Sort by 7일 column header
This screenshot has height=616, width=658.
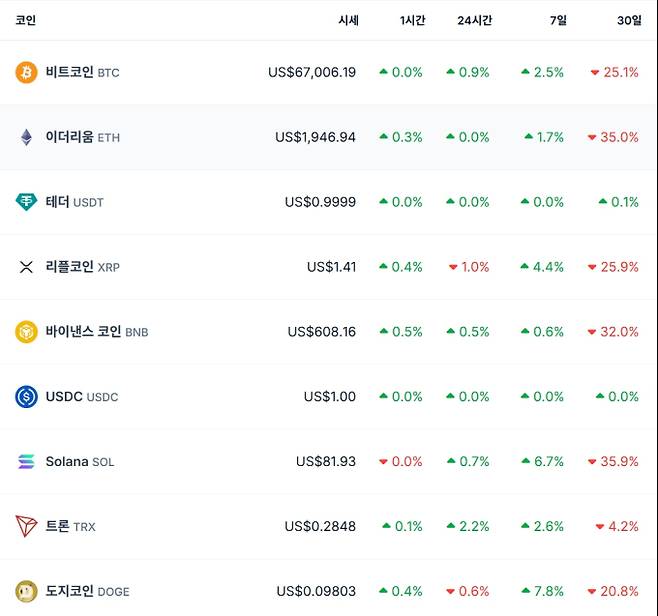click(x=558, y=20)
